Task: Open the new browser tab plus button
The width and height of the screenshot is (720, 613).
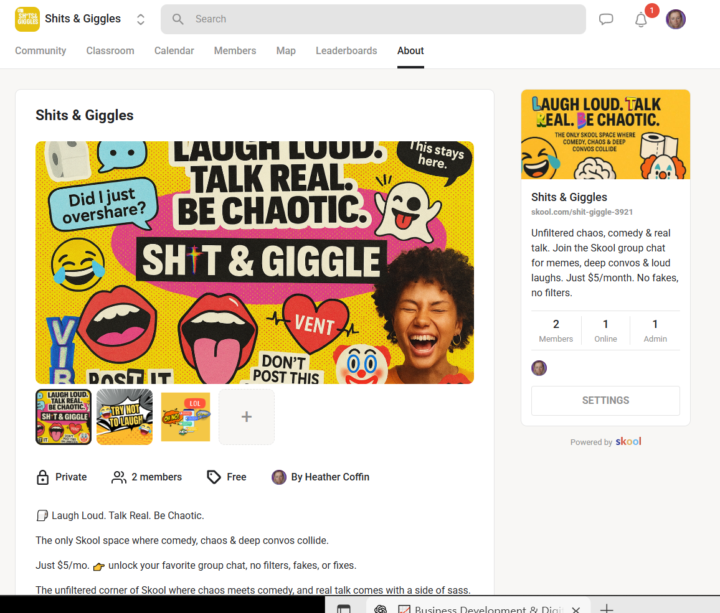Action: pyautogui.click(x=606, y=608)
